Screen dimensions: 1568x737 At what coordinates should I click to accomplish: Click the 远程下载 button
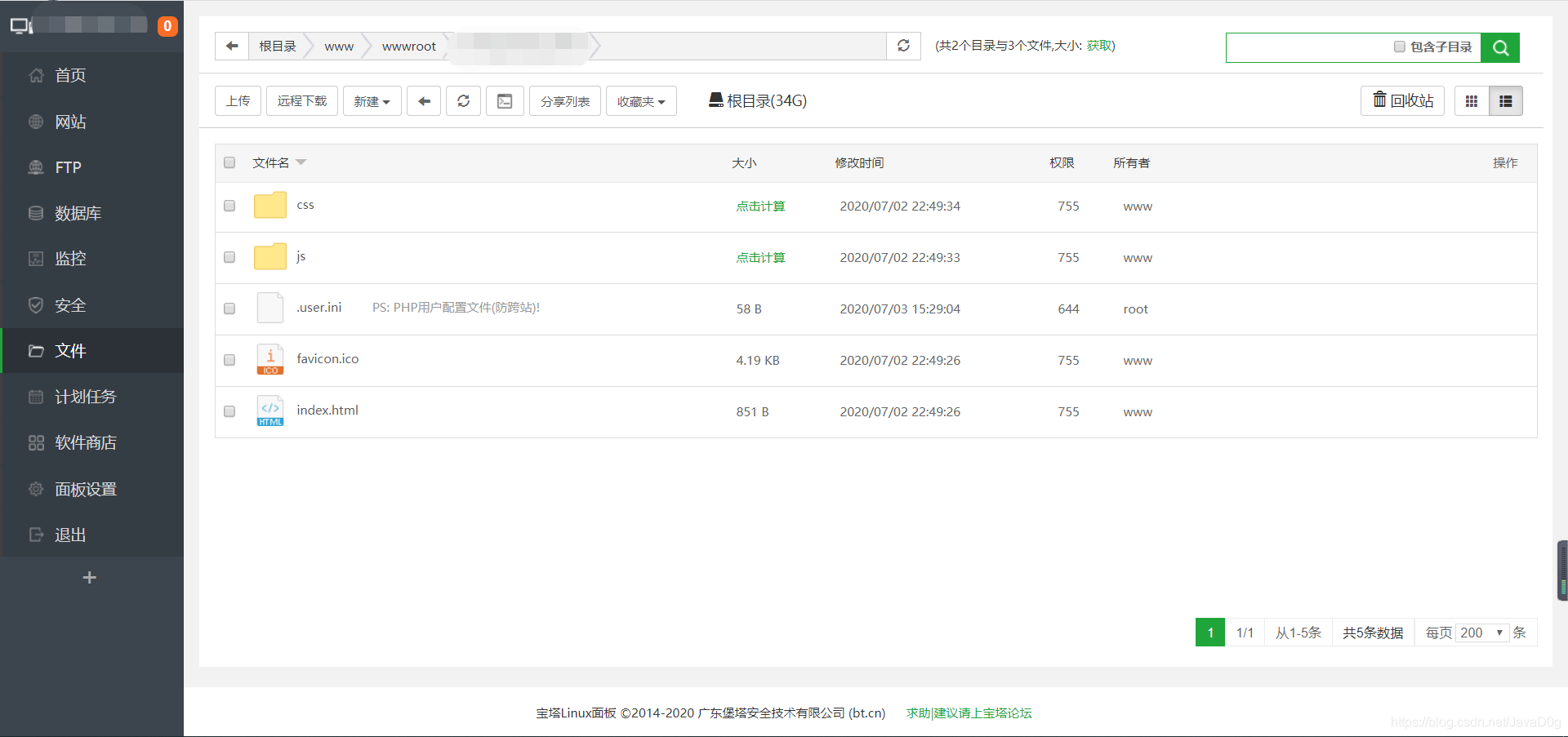[302, 101]
